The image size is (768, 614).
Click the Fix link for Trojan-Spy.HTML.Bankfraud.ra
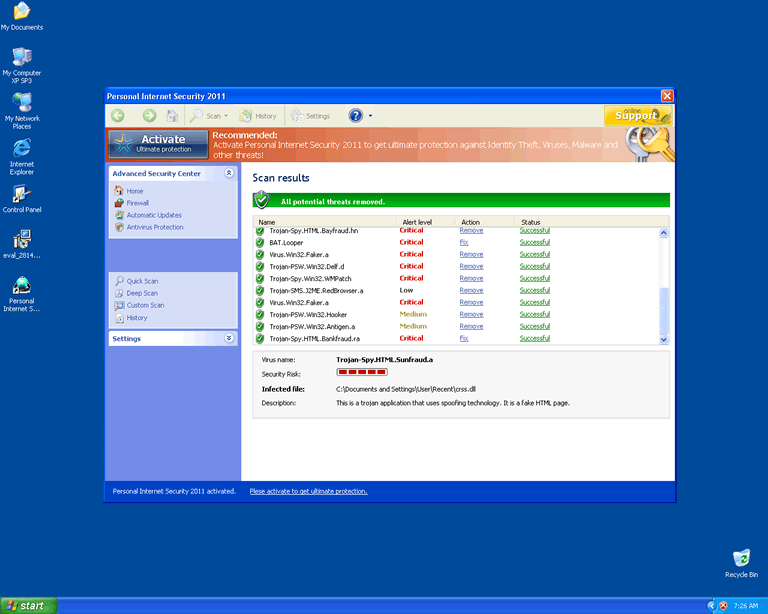(x=463, y=339)
